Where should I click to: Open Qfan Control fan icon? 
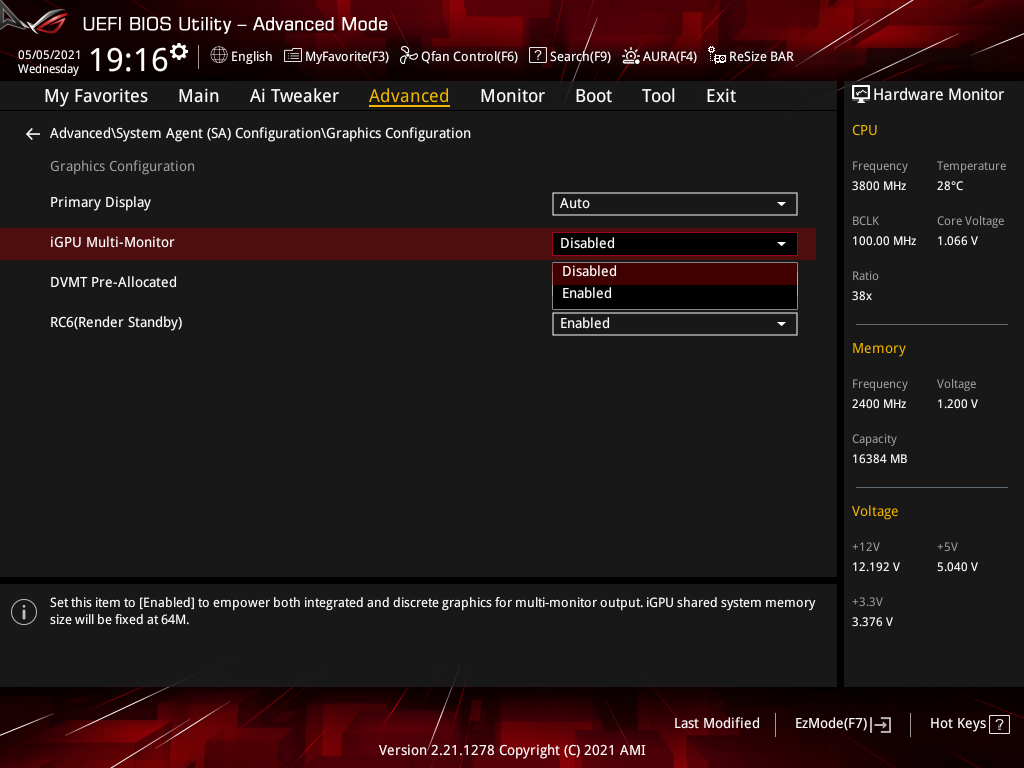pos(409,56)
